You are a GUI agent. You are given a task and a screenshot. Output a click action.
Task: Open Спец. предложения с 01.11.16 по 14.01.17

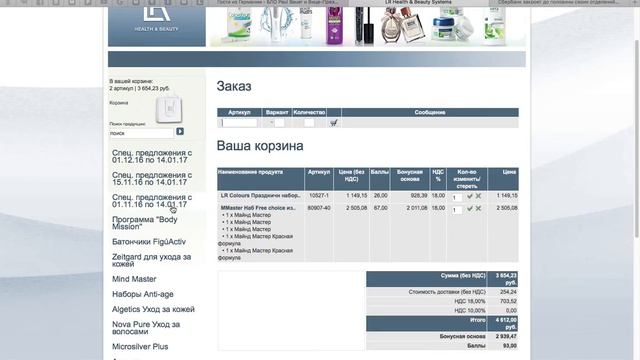(x=152, y=201)
